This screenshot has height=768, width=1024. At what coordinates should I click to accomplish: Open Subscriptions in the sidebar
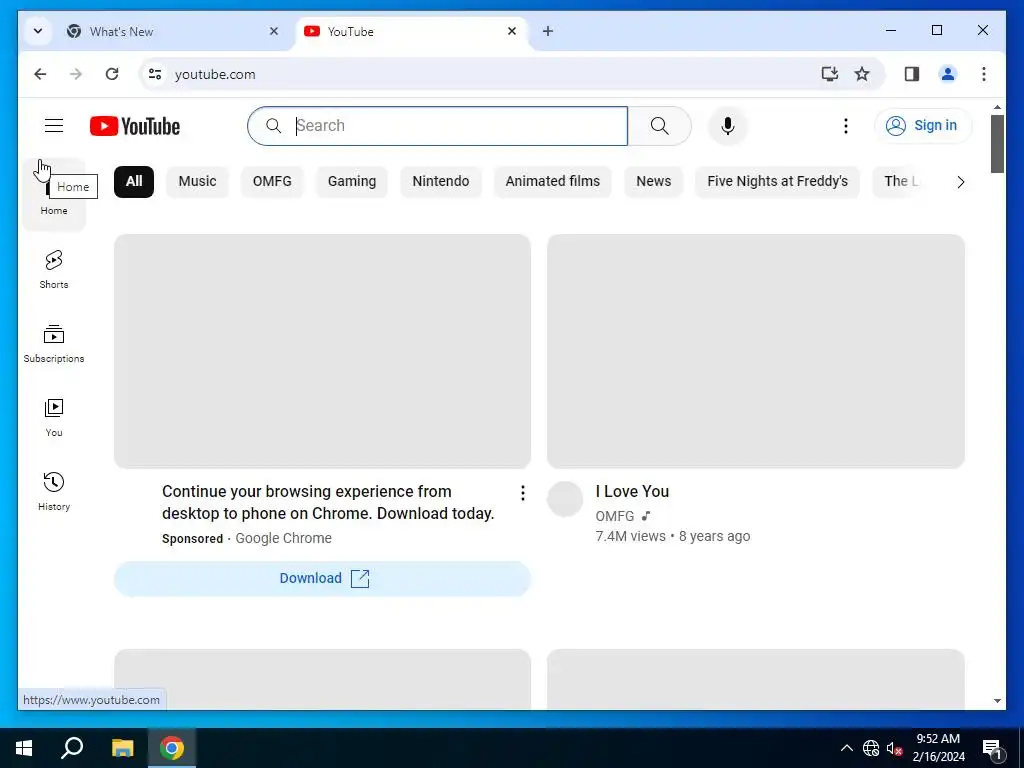pyautogui.click(x=54, y=344)
